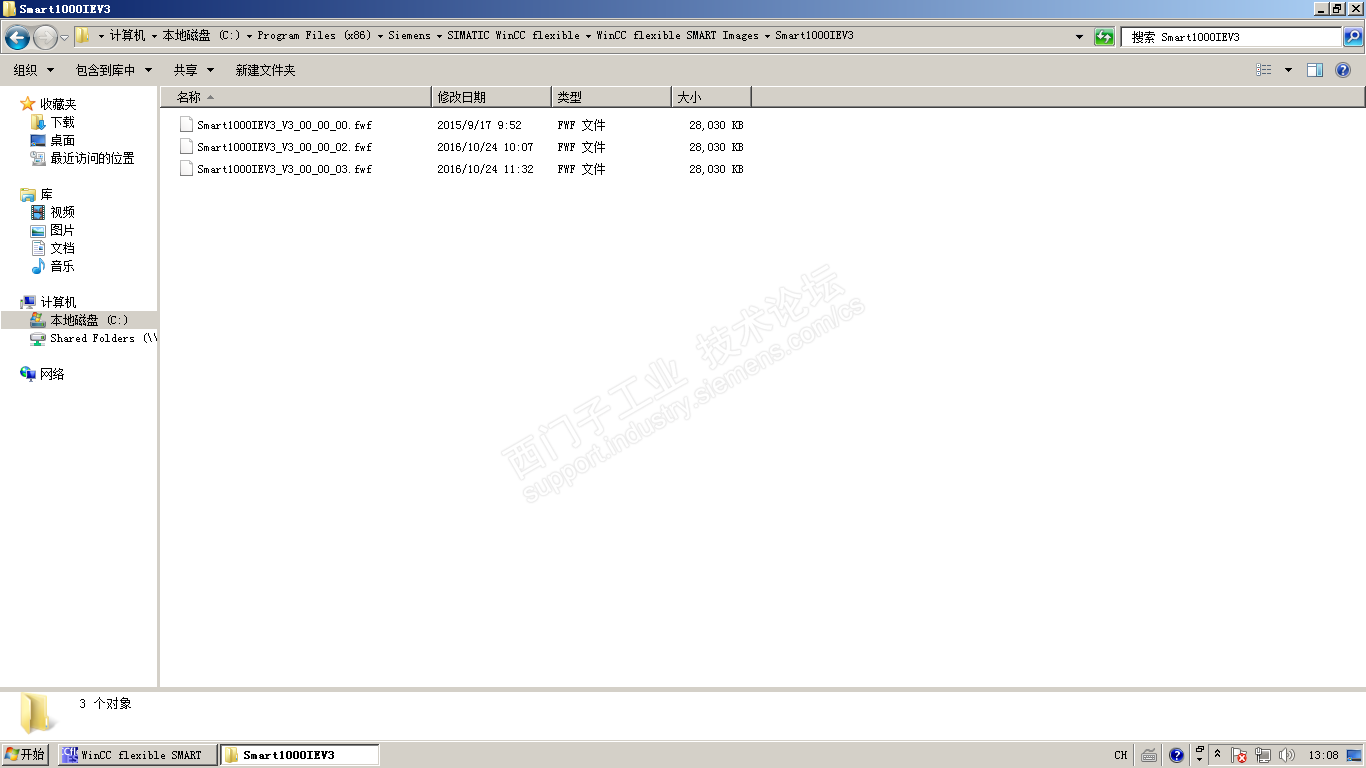Click the Smart1000IEV3 taskbar button
This screenshot has height=768, width=1366.
pyautogui.click(x=299, y=755)
